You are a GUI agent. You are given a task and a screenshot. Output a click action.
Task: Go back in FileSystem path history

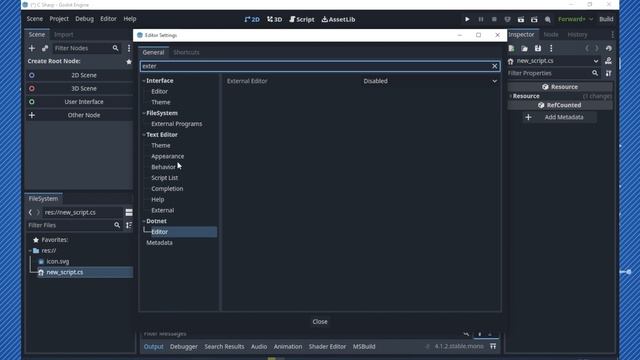pos(30,212)
